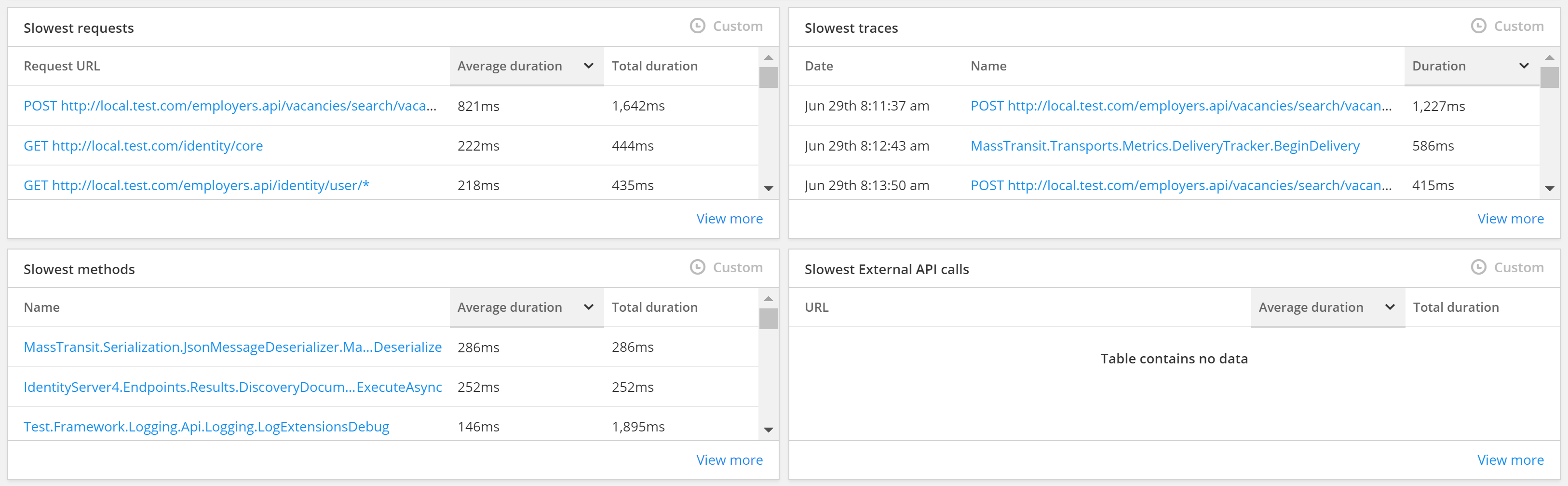Screen dimensions: 1568x486
Task: Click the clock icon in Slowest traces
Action: tap(1478, 26)
